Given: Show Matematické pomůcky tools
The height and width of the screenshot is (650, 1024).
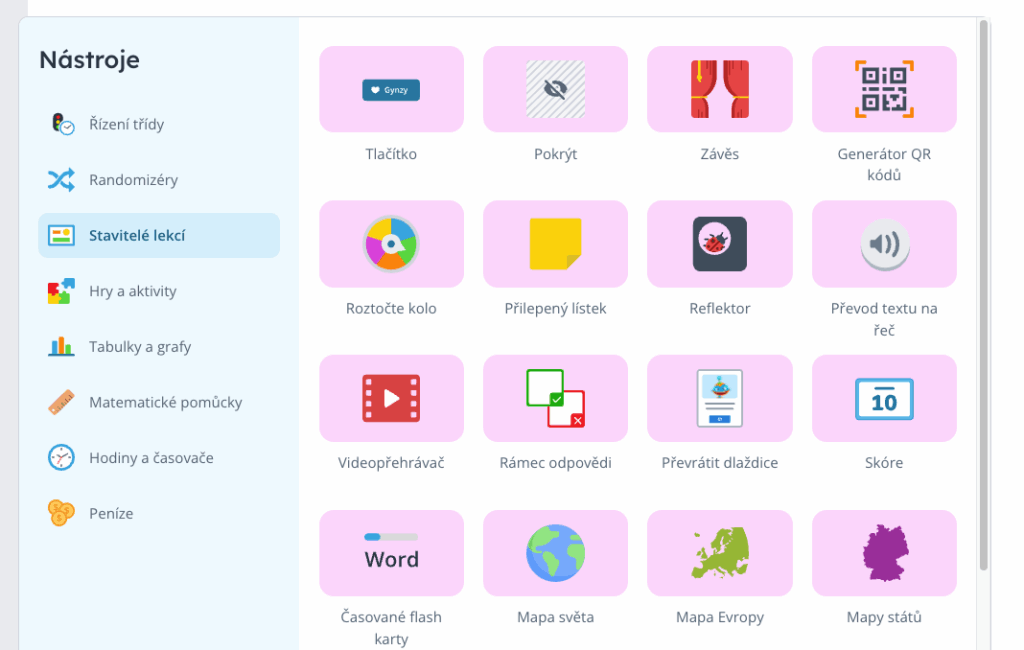Looking at the screenshot, I should [x=165, y=402].
